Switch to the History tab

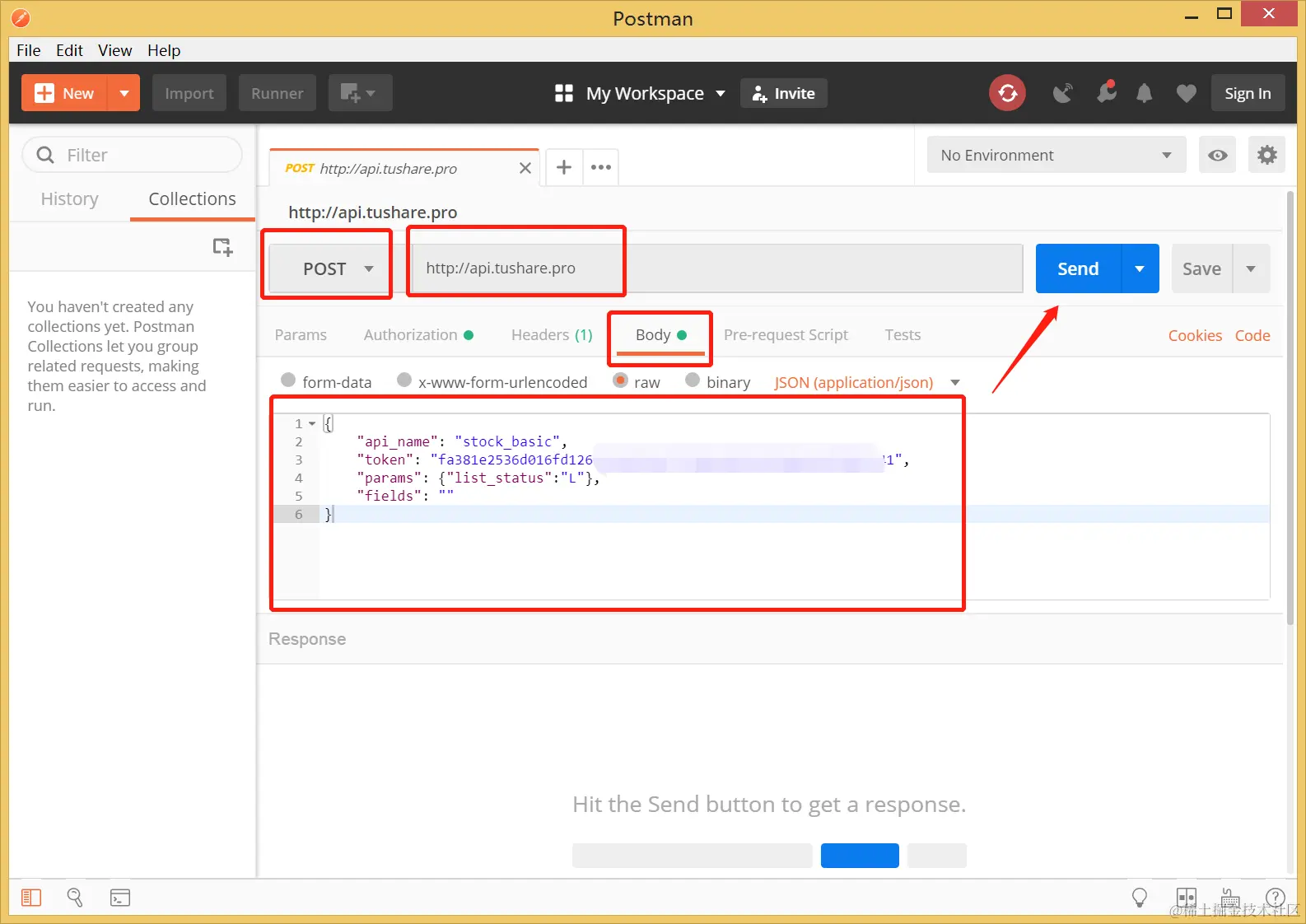(70, 198)
